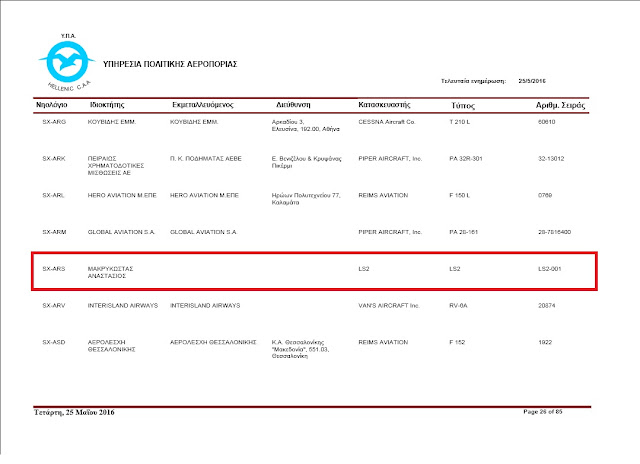
Task: Click the Hellenic C.A.A. bird logo
Action: tap(67, 62)
